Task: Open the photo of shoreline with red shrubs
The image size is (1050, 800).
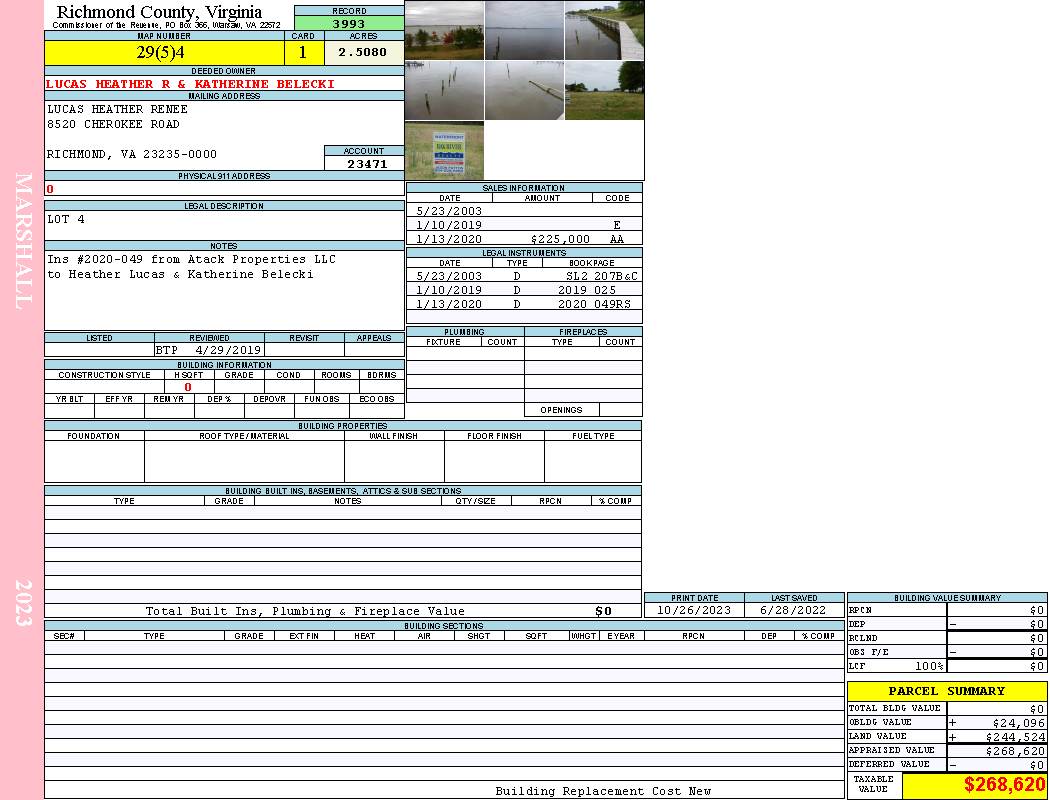Action: coord(444,30)
